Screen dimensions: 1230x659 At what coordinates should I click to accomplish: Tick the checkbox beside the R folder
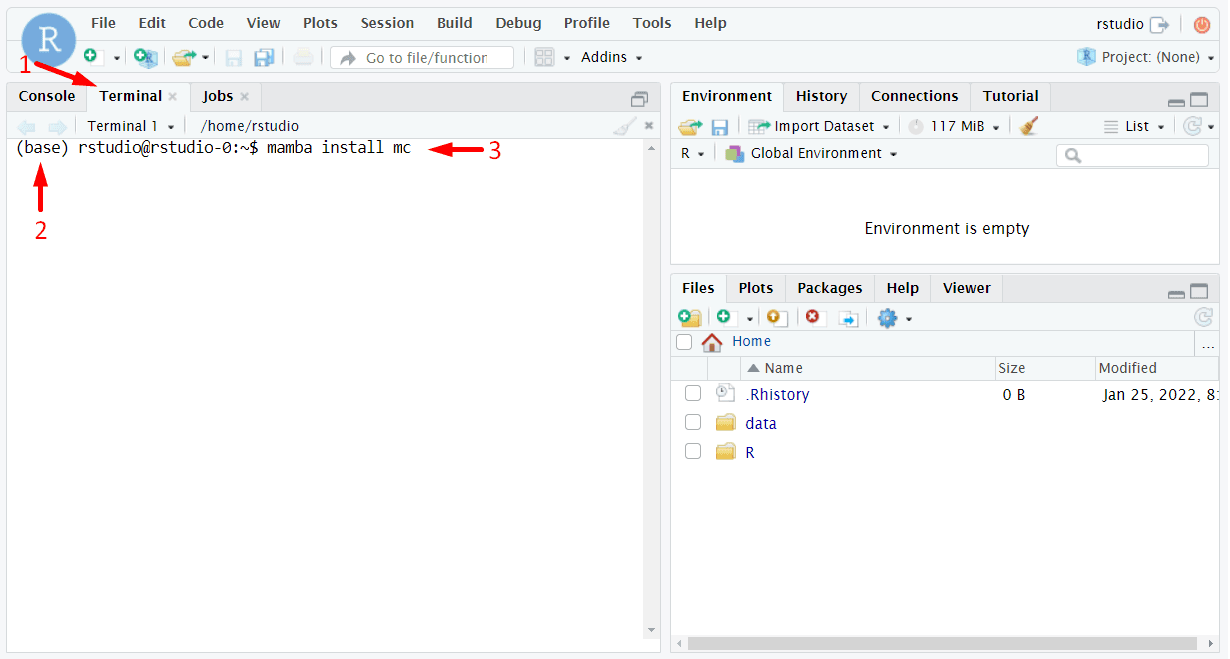point(693,452)
